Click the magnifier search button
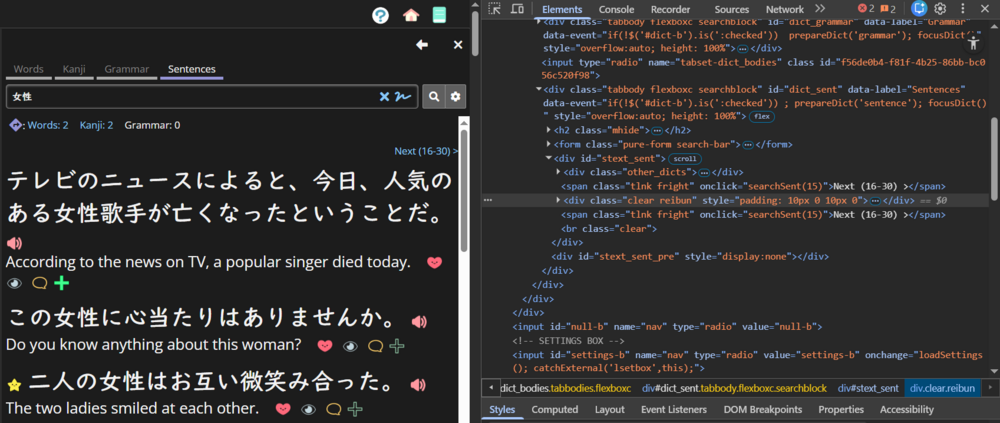Image resolution: width=1000 pixels, height=423 pixels. (x=434, y=96)
